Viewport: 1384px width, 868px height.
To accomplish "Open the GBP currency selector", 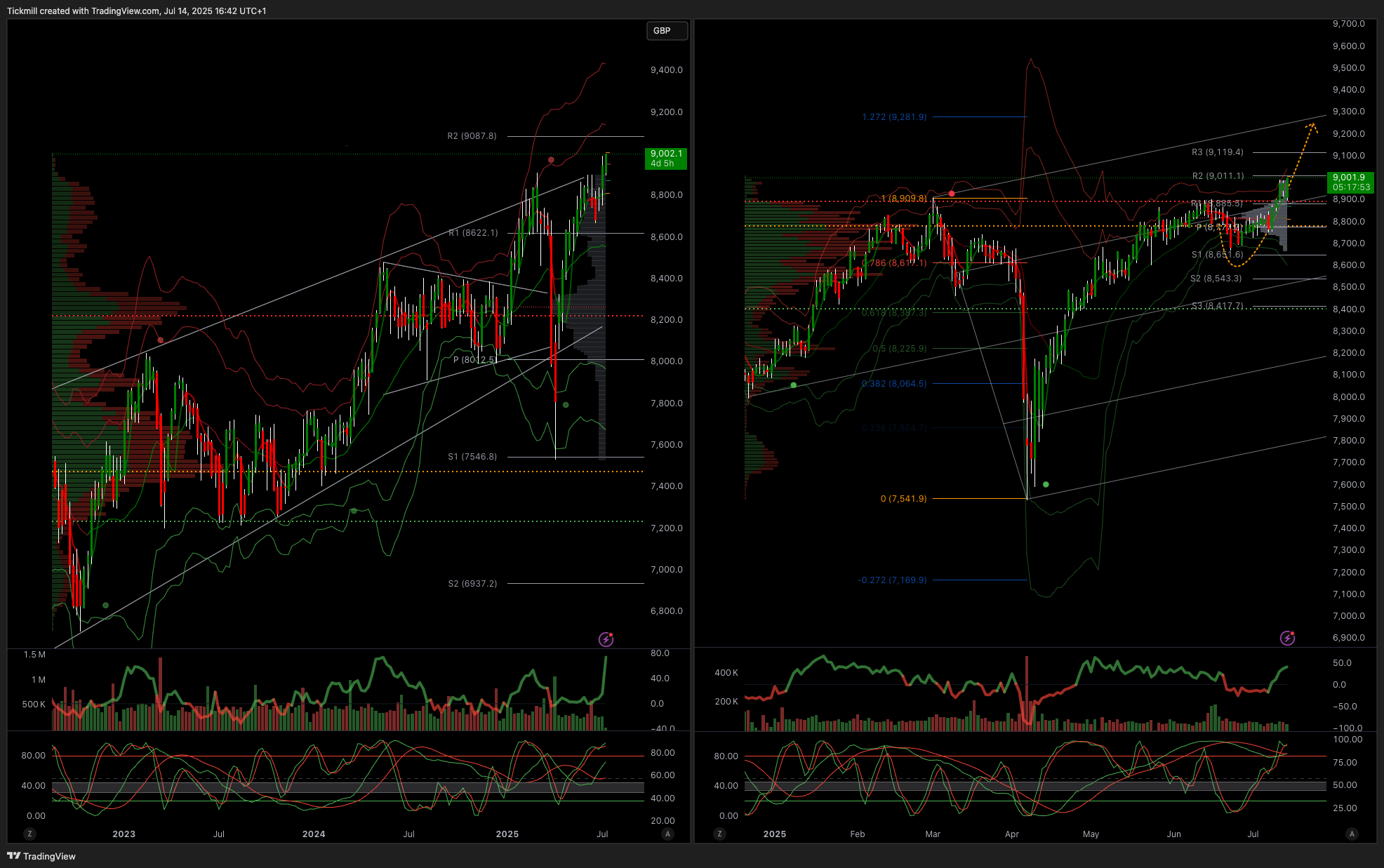I will pos(666,31).
